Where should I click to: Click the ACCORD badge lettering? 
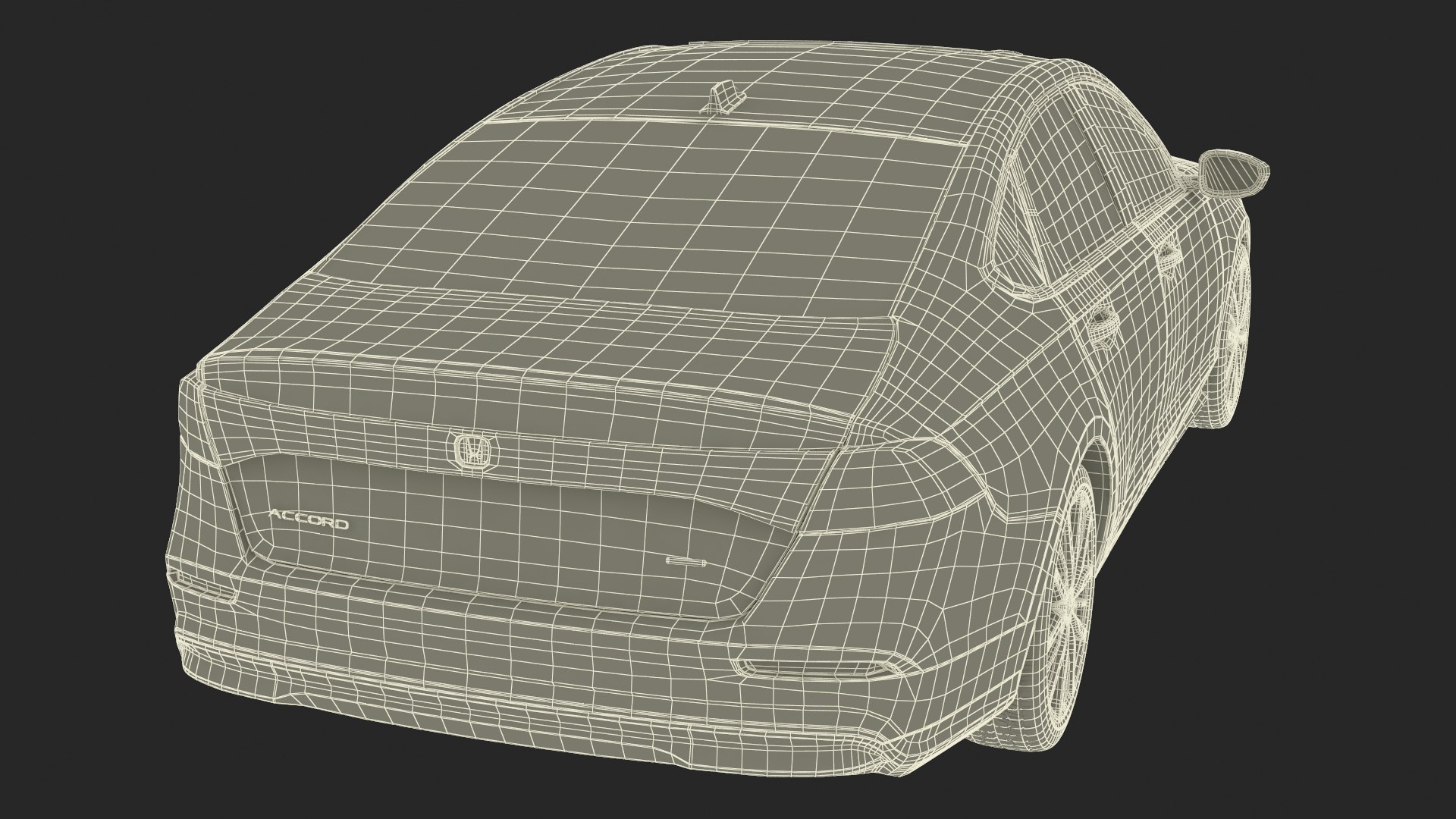(309, 522)
